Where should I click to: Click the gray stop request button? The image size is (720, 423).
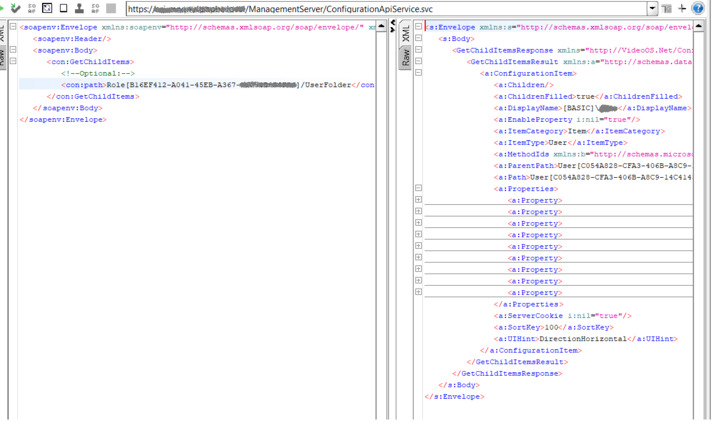tap(111, 8)
